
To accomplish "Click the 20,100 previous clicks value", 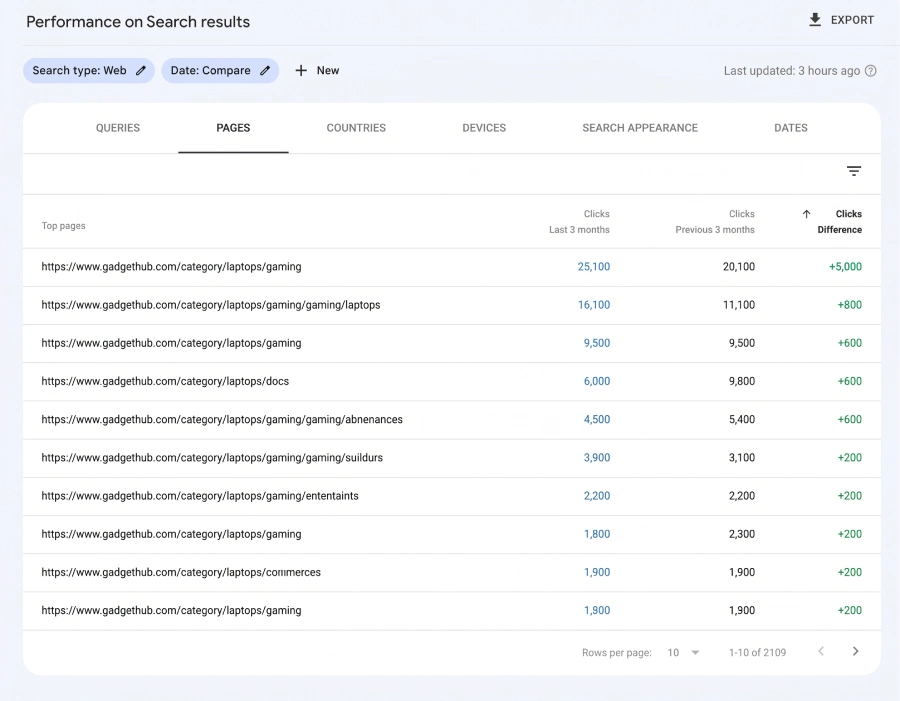I will coord(739,266).
